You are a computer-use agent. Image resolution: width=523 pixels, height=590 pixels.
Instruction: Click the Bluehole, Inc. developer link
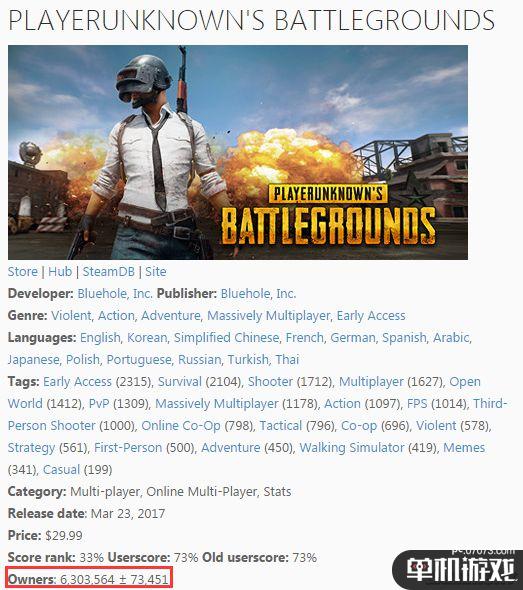(115, 293)
